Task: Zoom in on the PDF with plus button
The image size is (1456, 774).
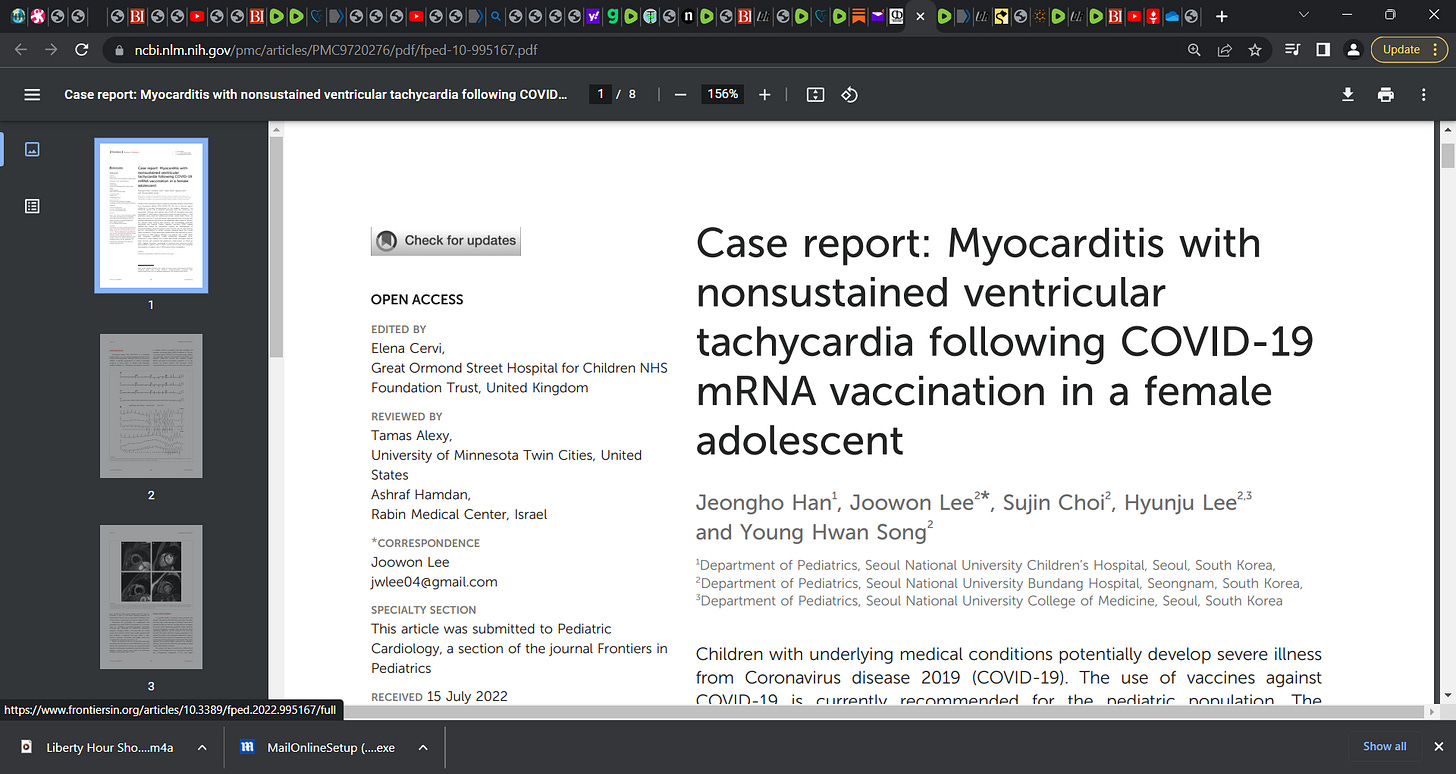Action: click(765, 94)
